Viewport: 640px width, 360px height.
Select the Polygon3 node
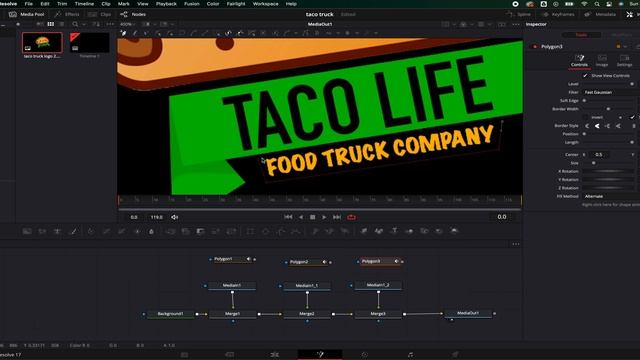tap(379, 261)
